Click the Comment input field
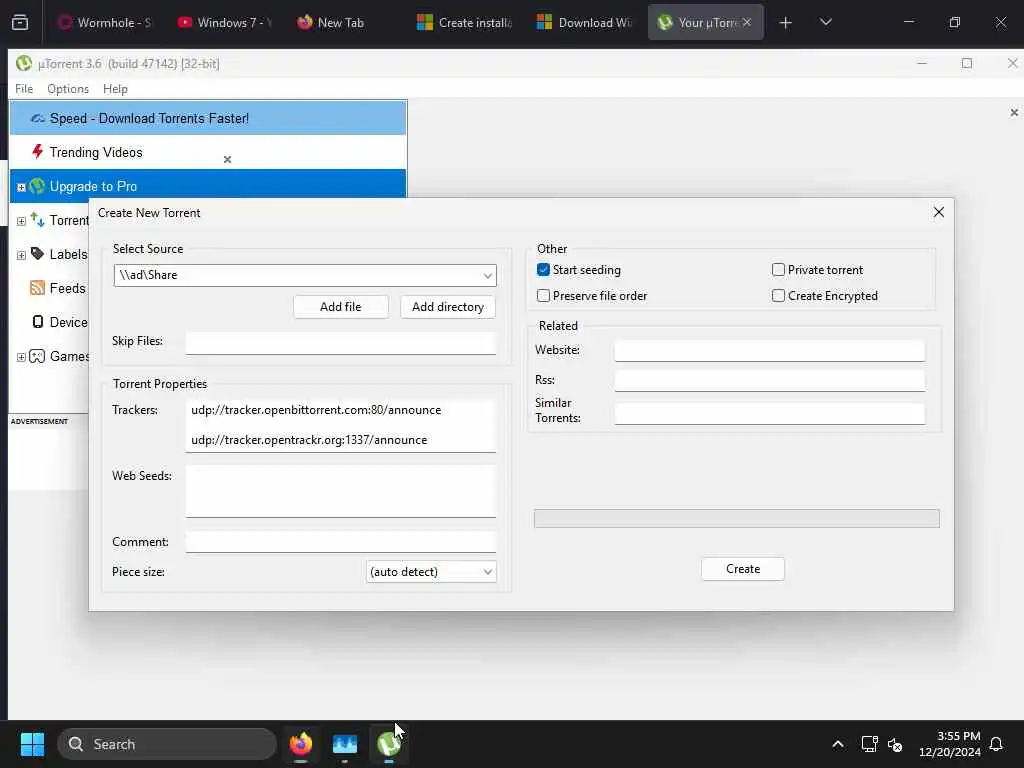The image size is (1024, 768). click(340, 541)
